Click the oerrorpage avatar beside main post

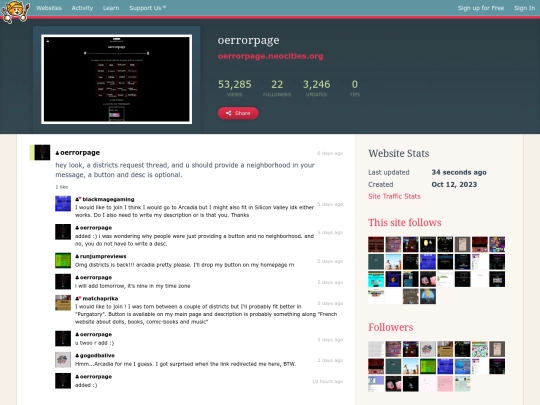point(42,153)
